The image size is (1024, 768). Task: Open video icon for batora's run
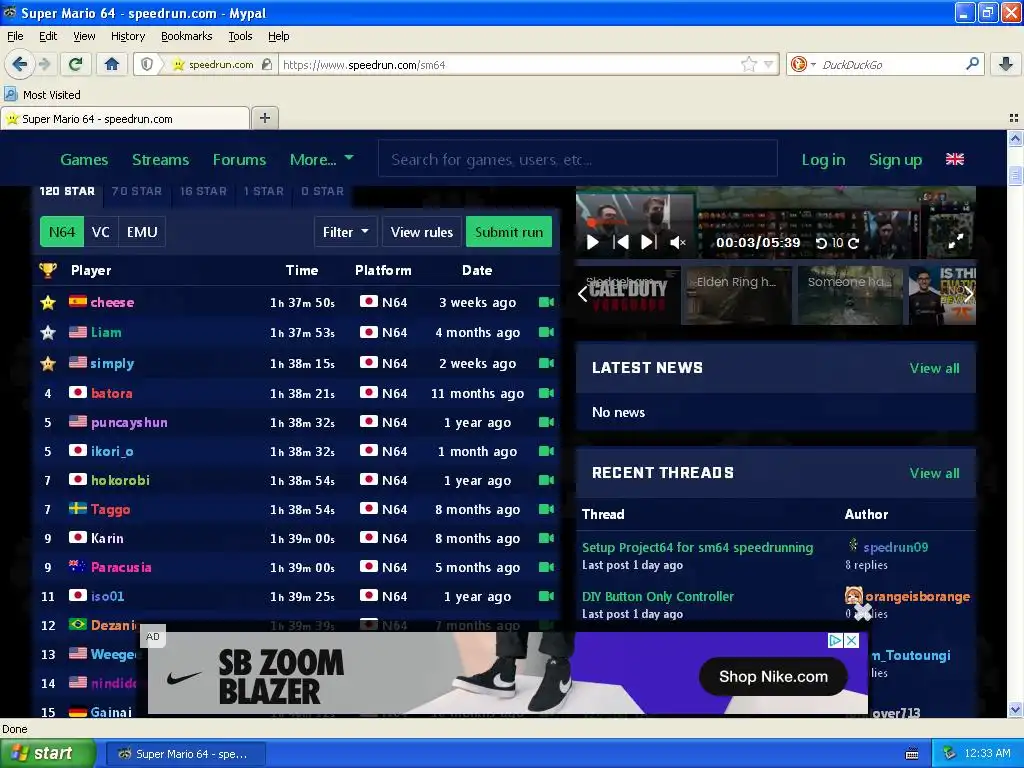pos(546,392)
